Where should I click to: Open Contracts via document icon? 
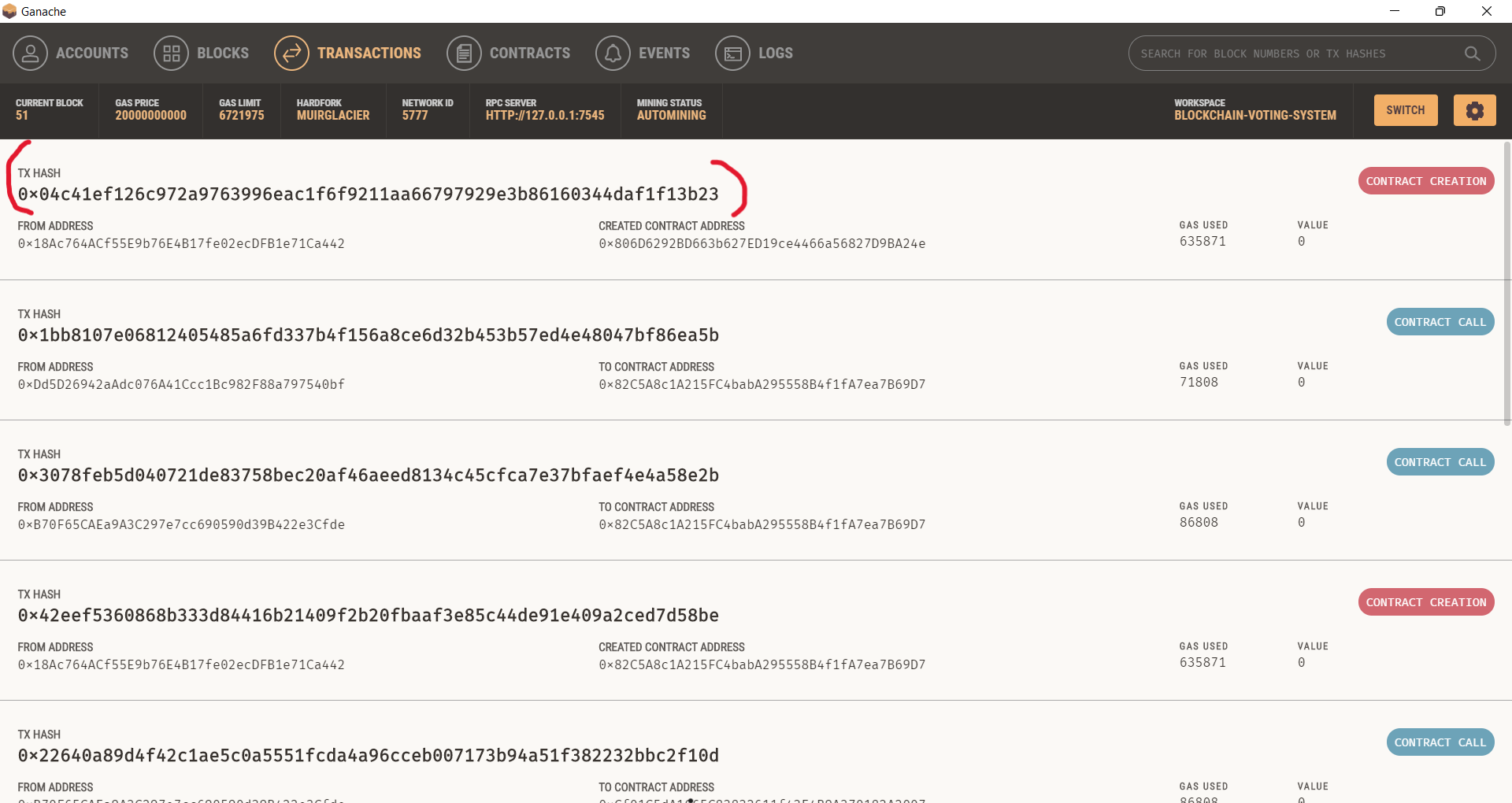[x=464, y=54]
